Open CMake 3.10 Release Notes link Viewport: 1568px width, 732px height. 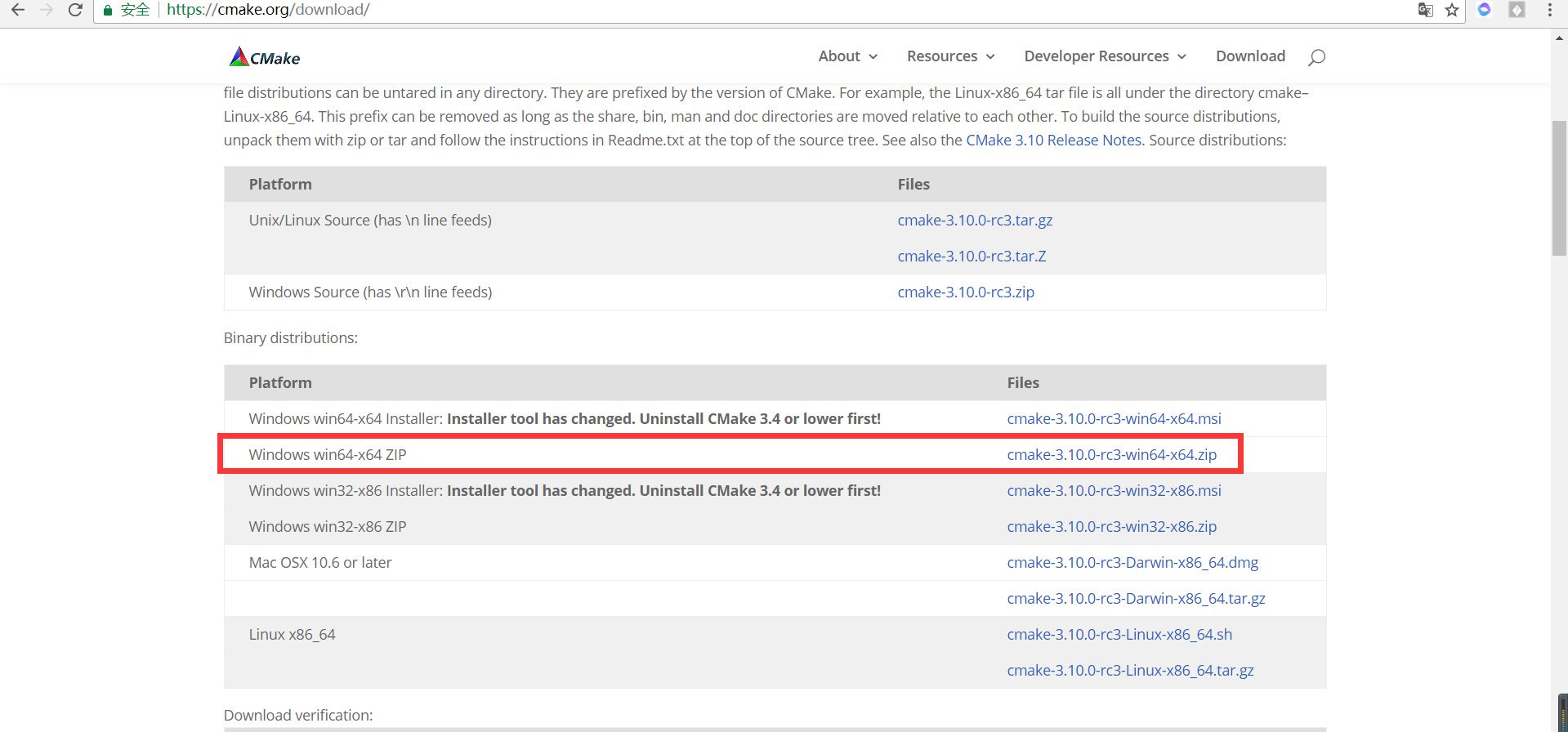pyautogui.click(x=1054, y=141)
